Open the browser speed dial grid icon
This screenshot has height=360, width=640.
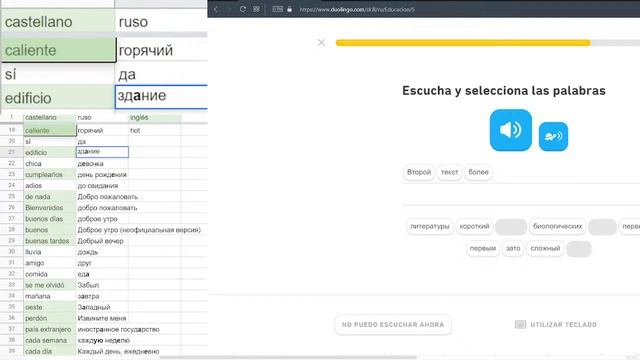pyautogui.click(x=256, y=9)
